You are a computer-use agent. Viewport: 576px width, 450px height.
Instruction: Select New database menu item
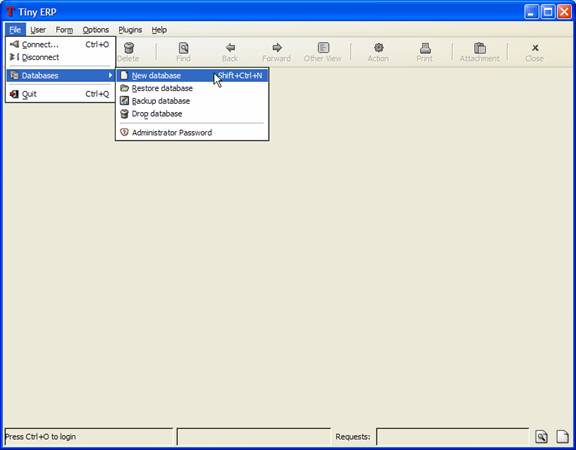point(192,76)
